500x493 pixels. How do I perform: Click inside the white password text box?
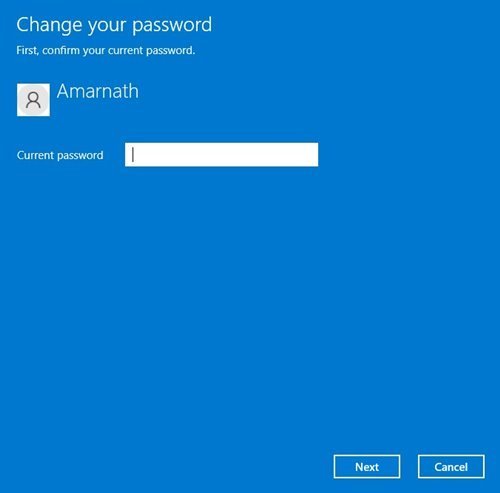pyautogui.click(x=221, y=155)
